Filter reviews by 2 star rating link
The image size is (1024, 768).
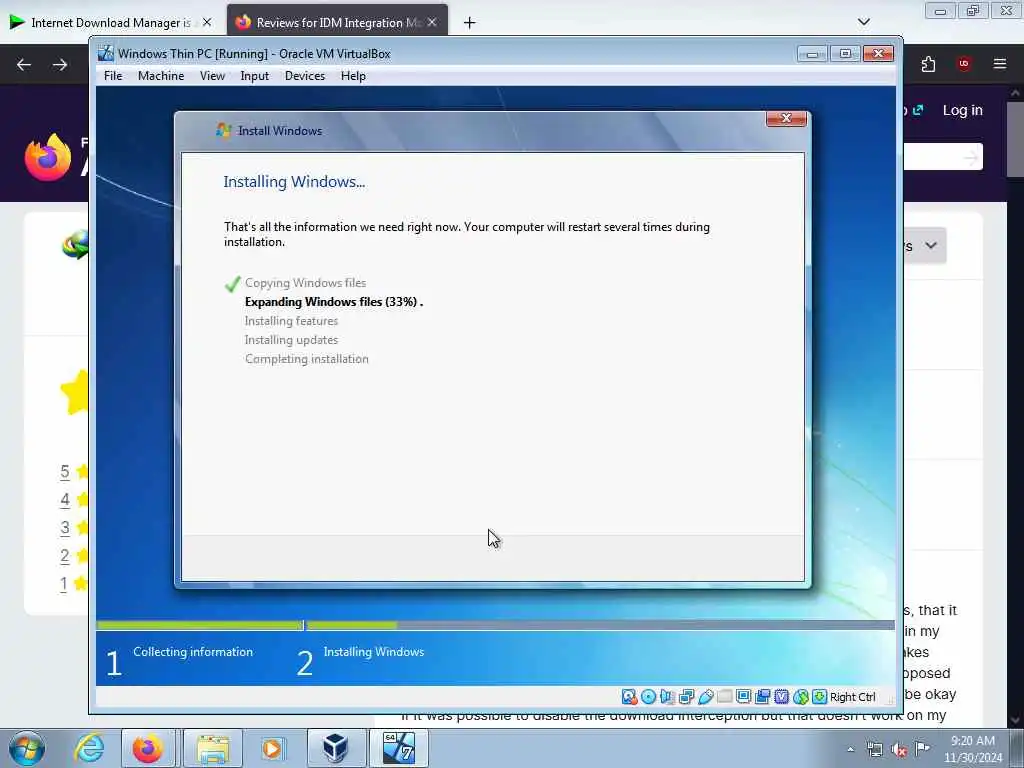click(65, 556)
